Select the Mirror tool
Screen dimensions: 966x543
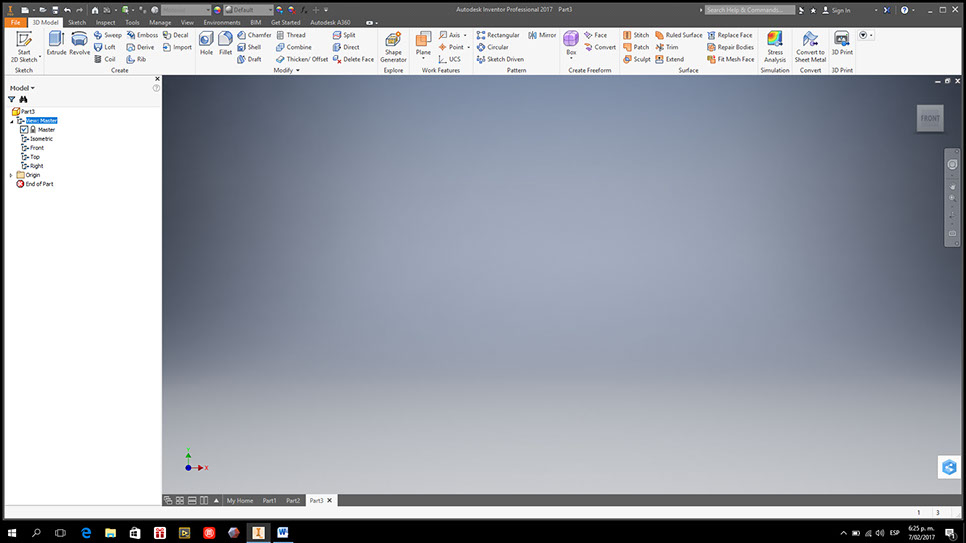542,35
